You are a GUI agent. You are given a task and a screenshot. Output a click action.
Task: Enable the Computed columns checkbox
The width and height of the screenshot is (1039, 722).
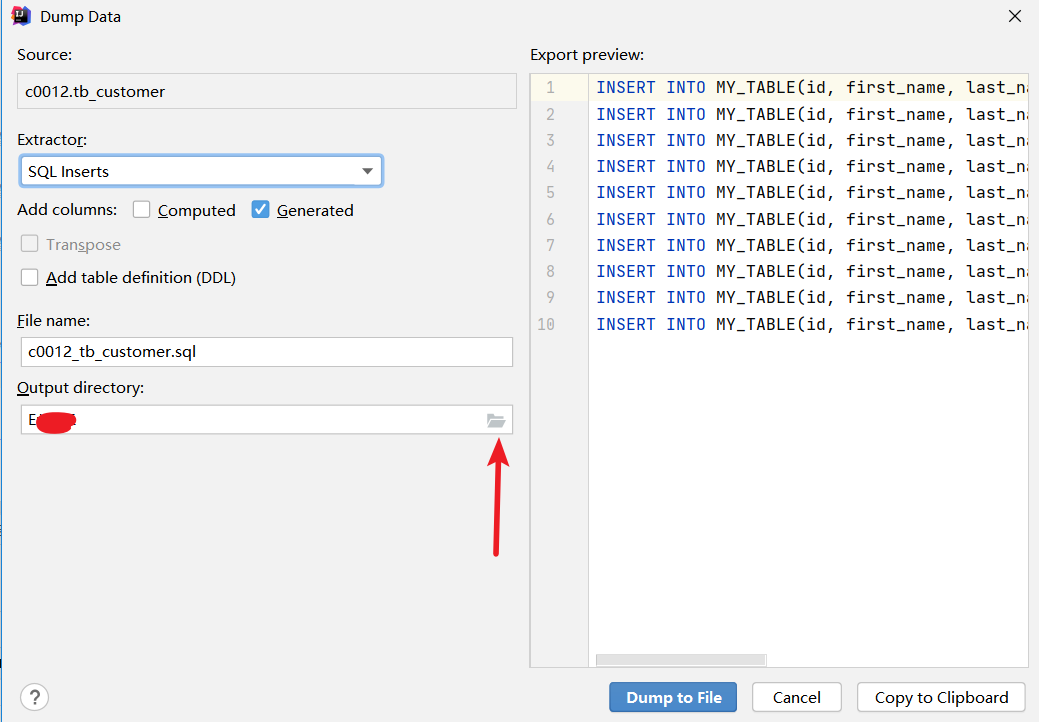[x=141, y=209]
